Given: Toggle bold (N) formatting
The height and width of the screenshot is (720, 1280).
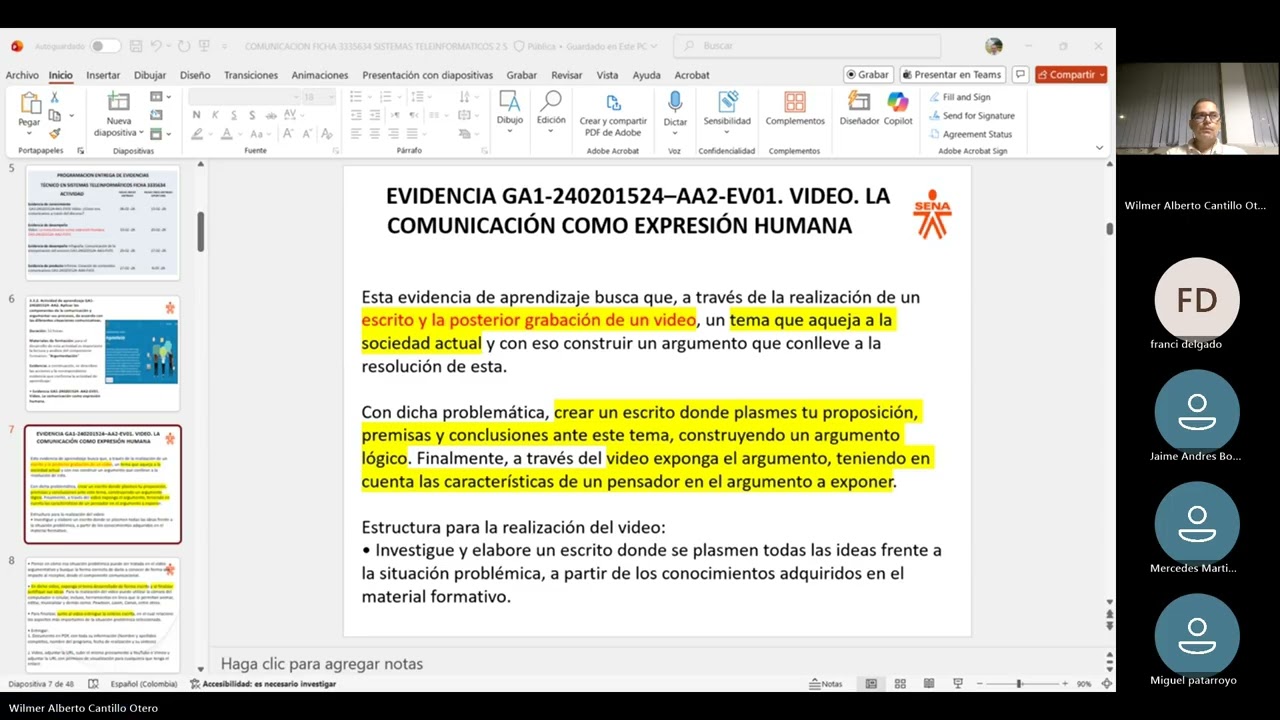Looking at the screenshot, I should click(196, 115).
